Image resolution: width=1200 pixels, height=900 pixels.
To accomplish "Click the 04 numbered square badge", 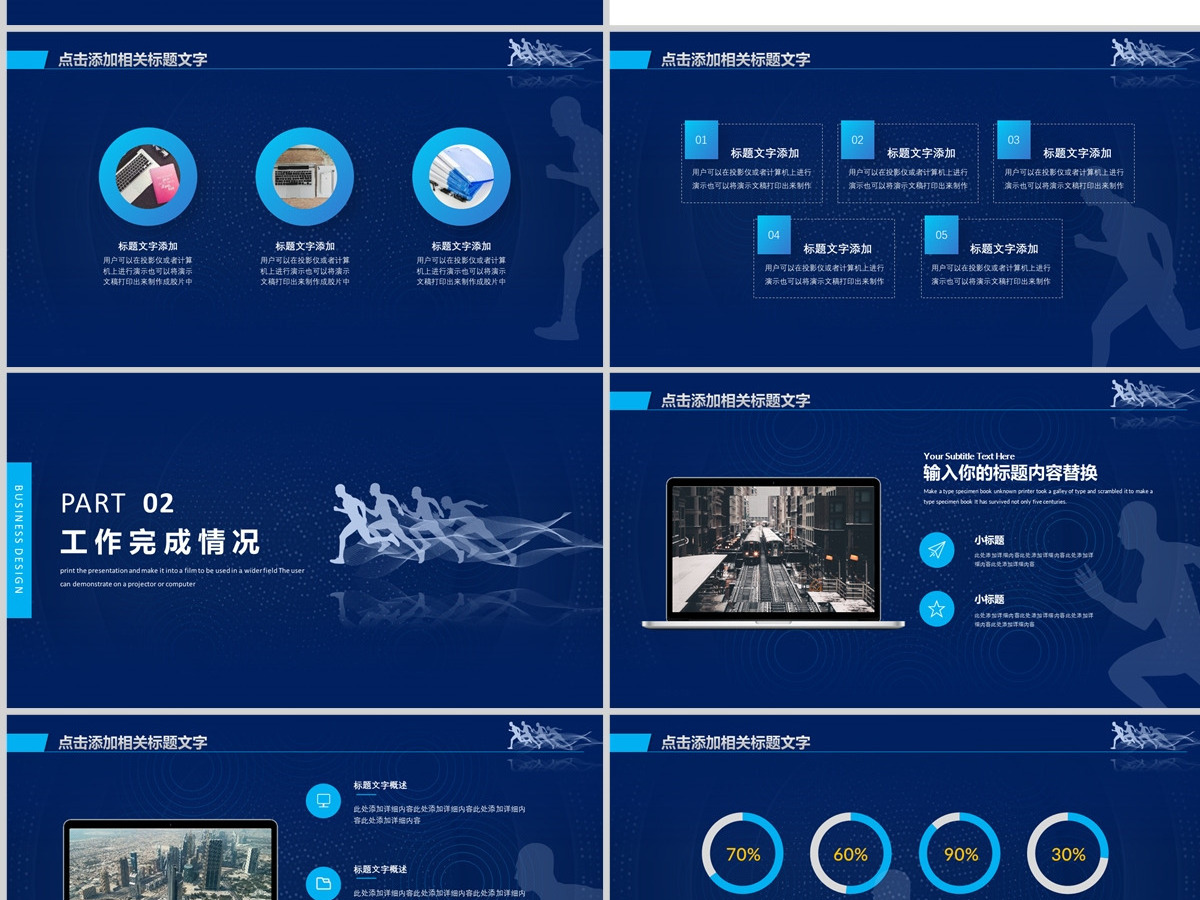I will pos(774,235).
